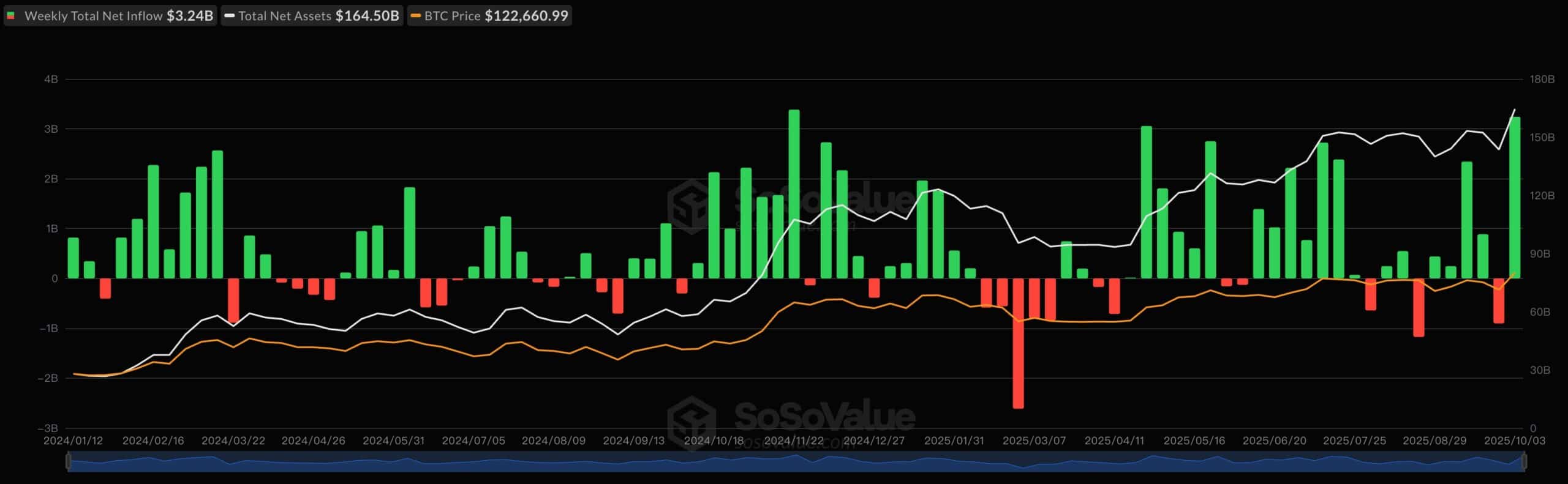This screenshot has width=1568, height=484.
Task: Select the last green inflow bar at far right
Action: (x=1515, y=197)
